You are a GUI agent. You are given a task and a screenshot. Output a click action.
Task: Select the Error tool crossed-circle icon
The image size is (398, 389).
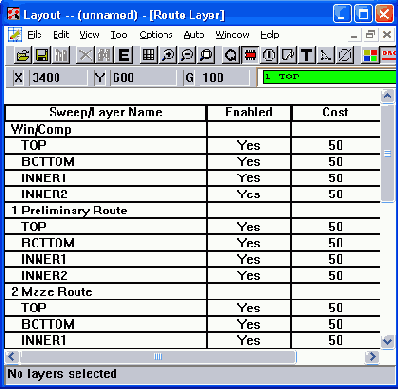point(345,55)
